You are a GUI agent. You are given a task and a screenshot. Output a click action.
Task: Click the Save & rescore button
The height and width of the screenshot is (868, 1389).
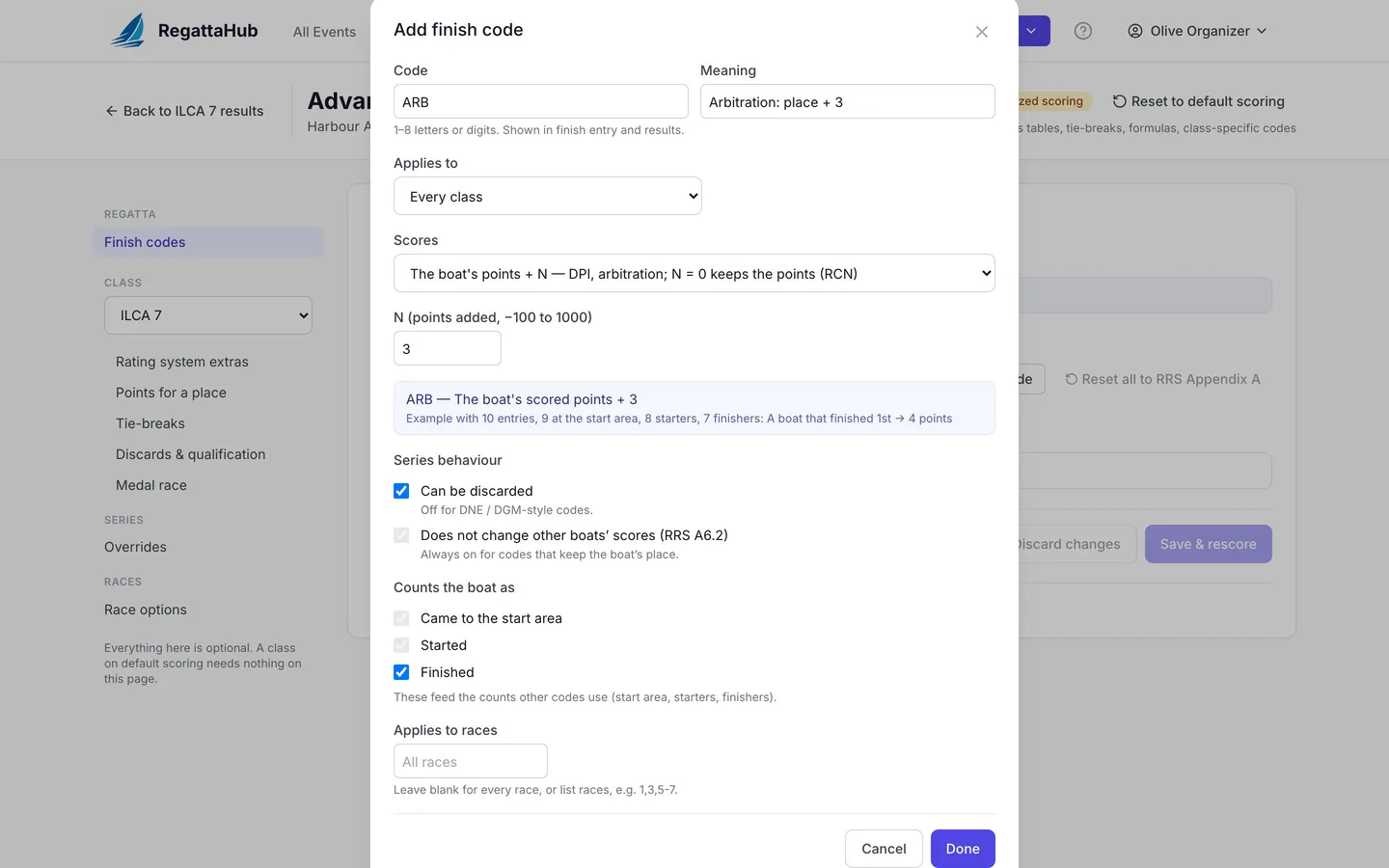click(1208, 544)
